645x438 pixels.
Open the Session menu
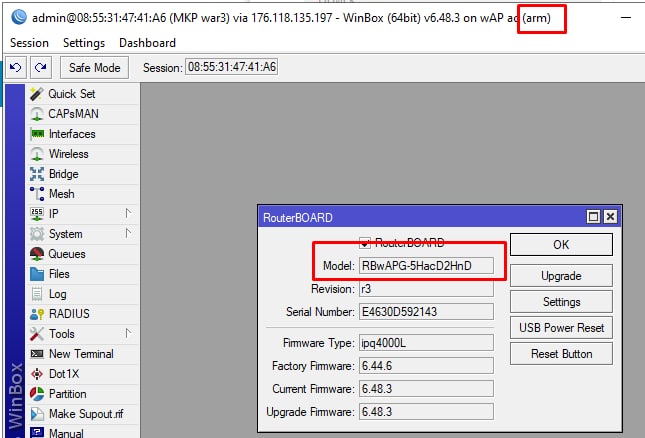[29, 43]
